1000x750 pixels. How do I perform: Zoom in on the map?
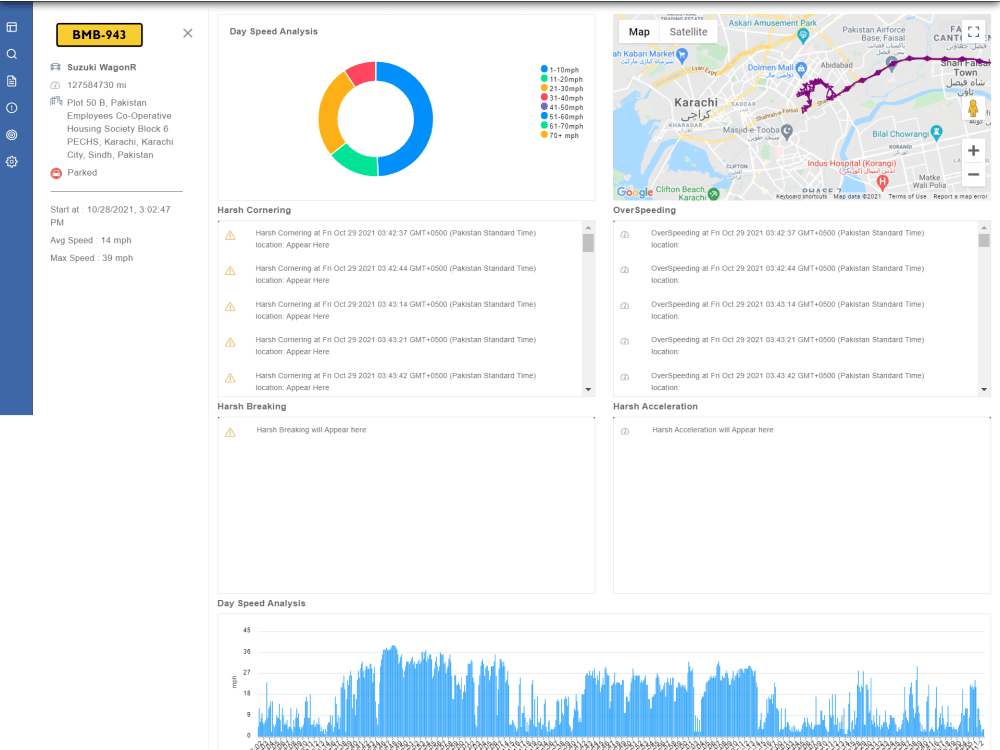(973, 151)
